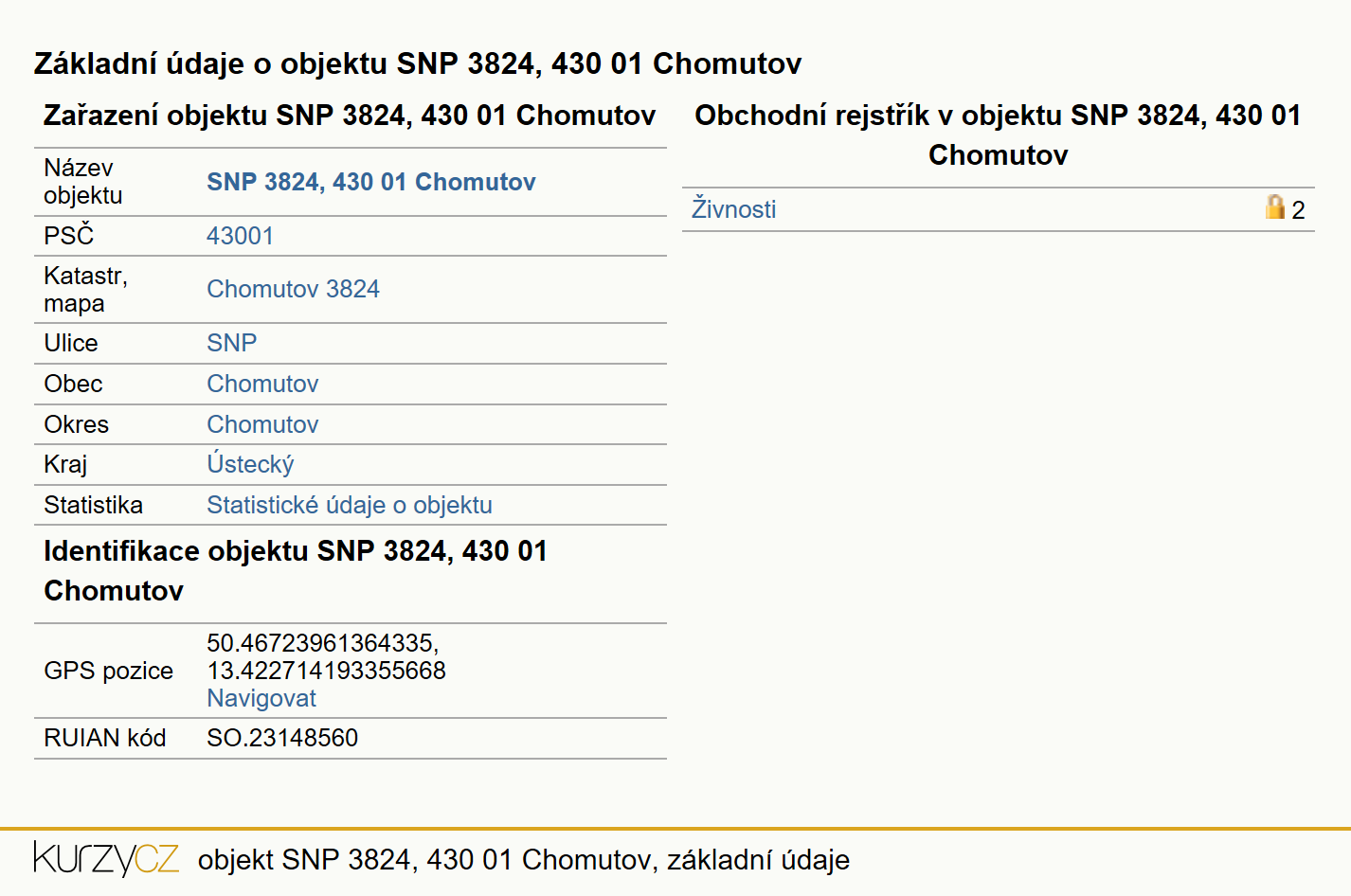Open the Chomutov district link in Okres row
The width and height of the screenshot is (1351, 896).
coord(262,424)
